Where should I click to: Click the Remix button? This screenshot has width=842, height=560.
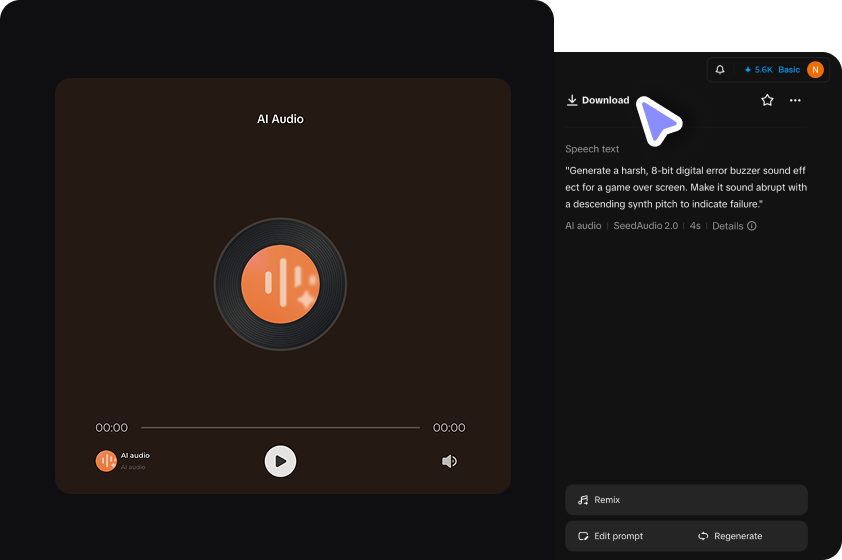pos(686,500)
